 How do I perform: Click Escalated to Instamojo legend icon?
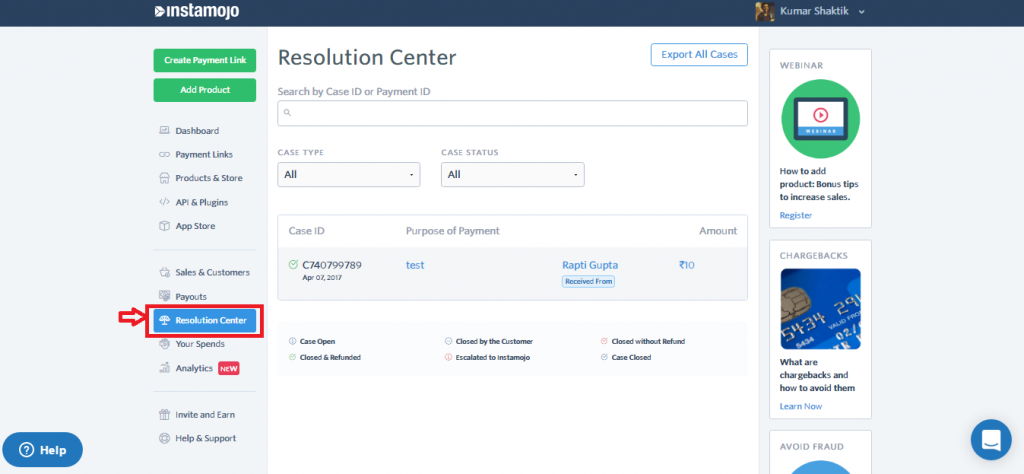click(x=448, y=357)
